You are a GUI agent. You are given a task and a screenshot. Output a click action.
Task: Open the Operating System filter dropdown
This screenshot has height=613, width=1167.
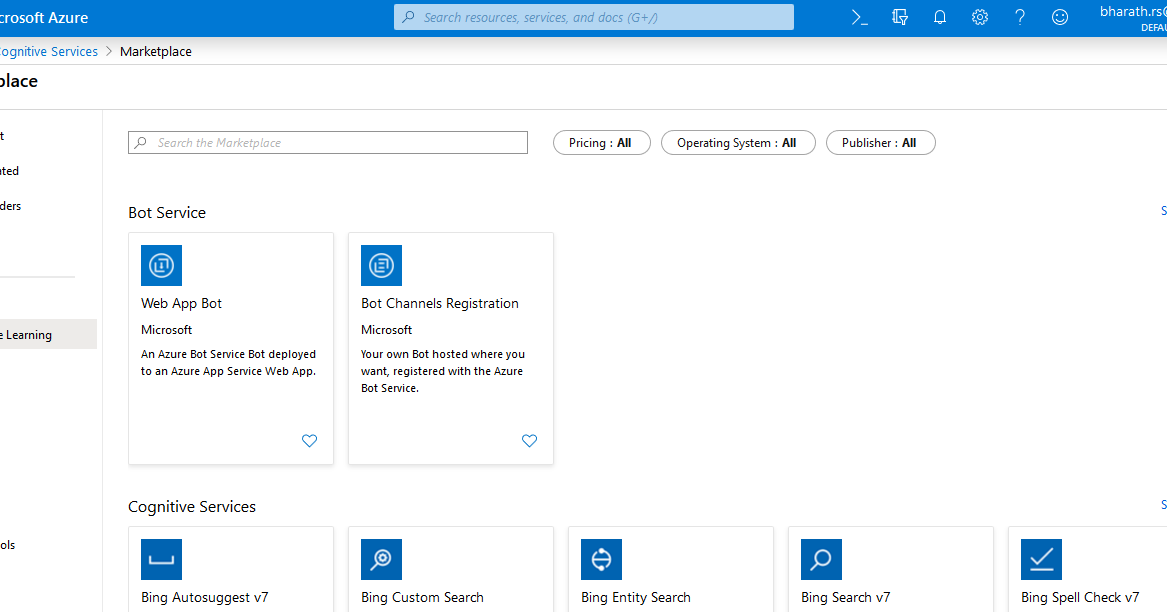738,142
